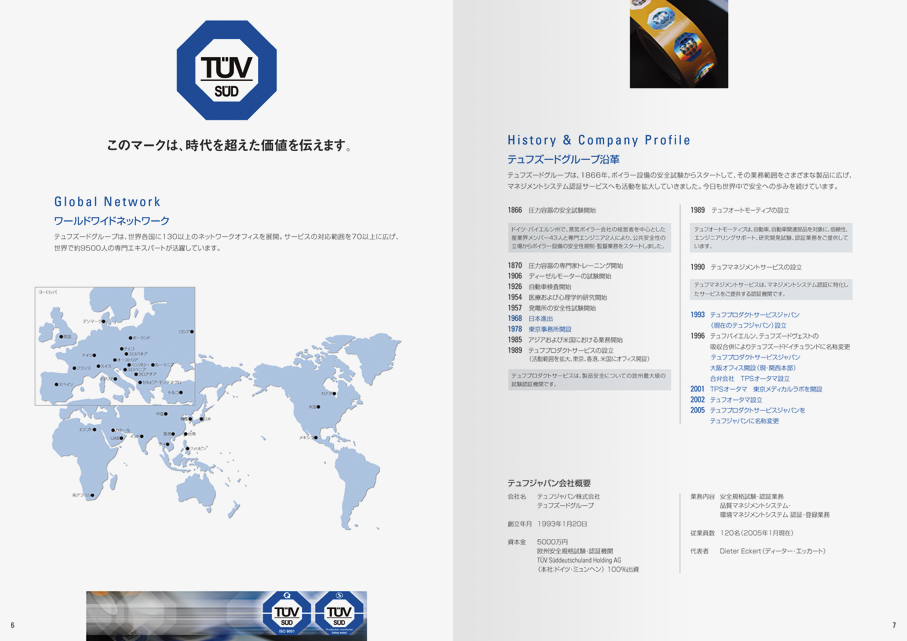The height and width of the screenshot is (641, 907).
Task: Click the スイス marker on the Europe map
Action: click(97, 366)
